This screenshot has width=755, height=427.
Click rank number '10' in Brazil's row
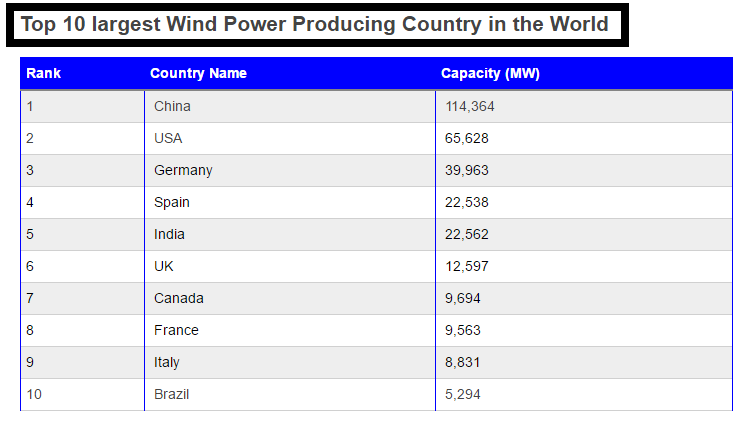(34, 394)
